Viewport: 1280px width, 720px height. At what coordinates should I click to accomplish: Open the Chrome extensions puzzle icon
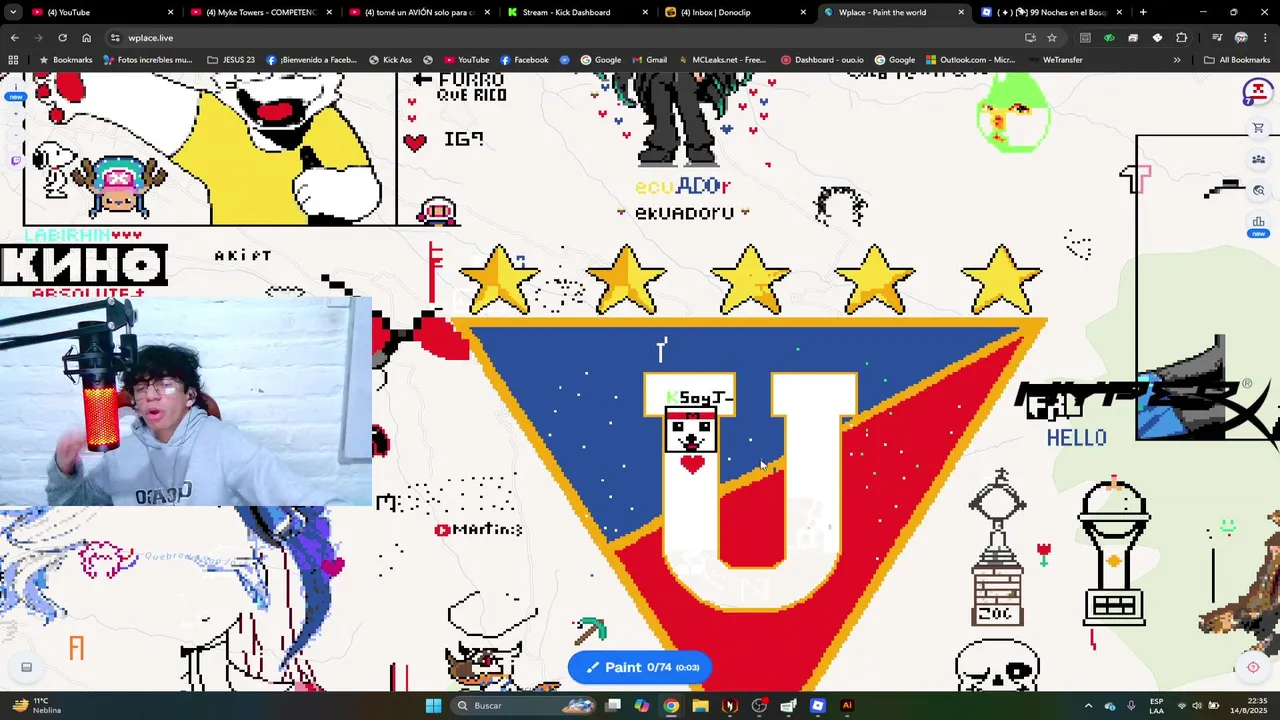(1181, 38)
